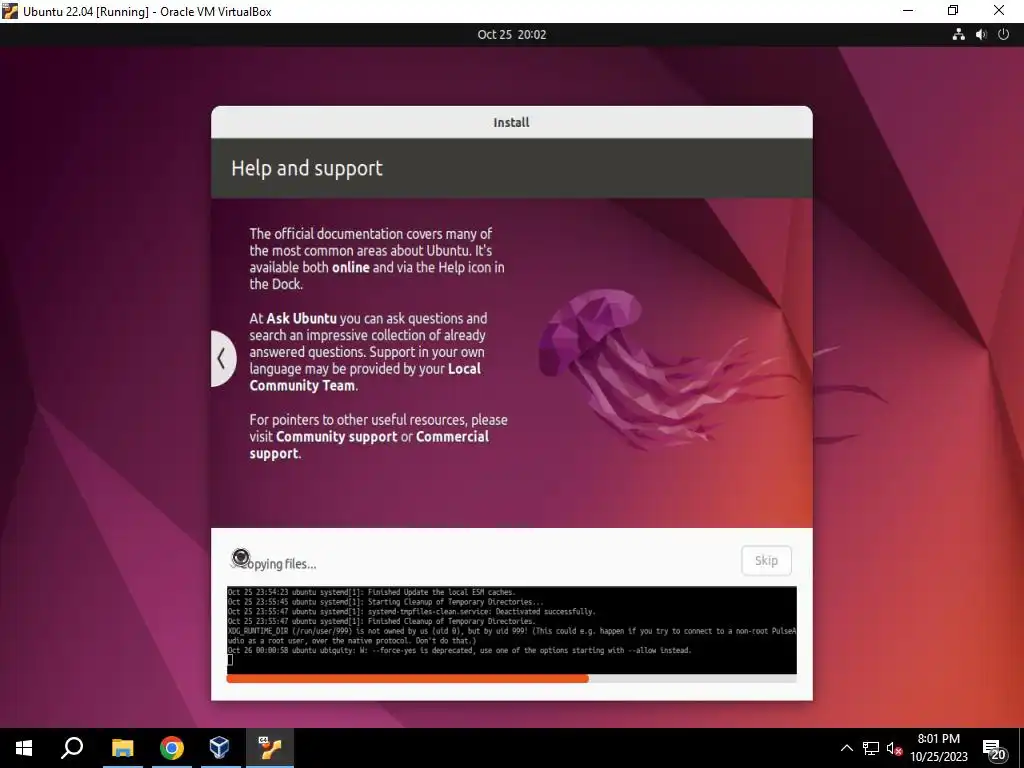The image size is (1024, 768).
Task: Select the running Ubuntu VM taskbar icon
Action: [x=270, y=748]
